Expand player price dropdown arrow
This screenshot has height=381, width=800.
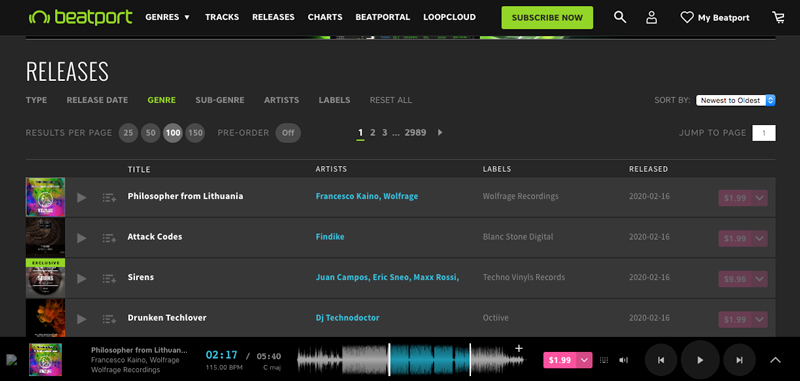tap(584, 360)
